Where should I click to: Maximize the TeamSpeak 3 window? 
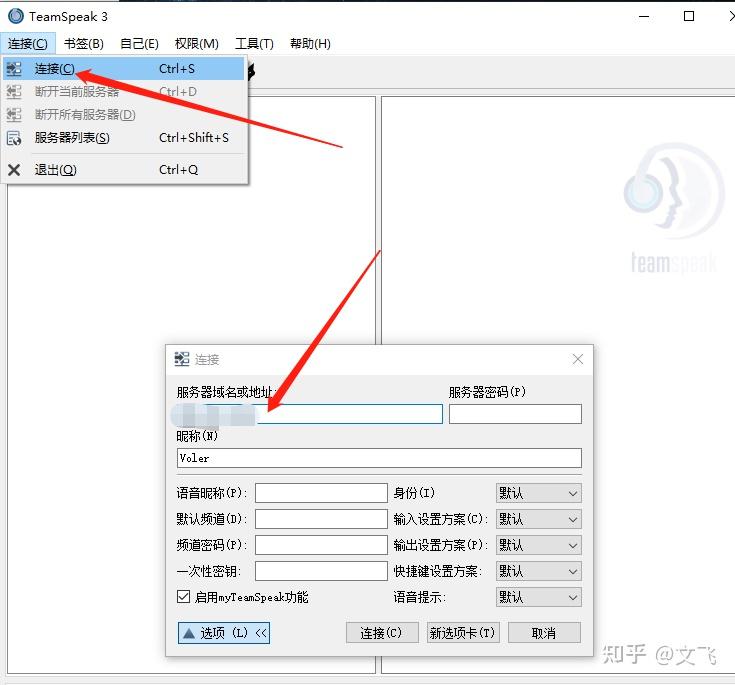coord(689,16)
